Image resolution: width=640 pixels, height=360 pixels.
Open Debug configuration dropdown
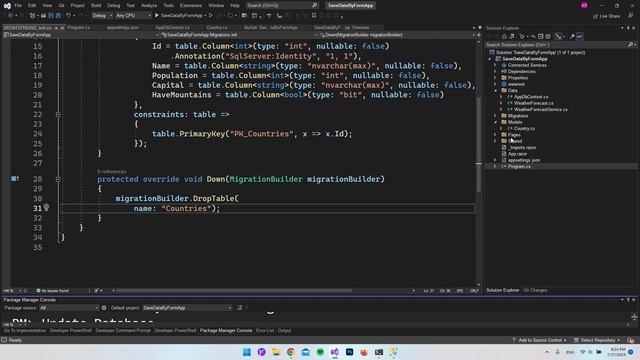tap(102, 16)
